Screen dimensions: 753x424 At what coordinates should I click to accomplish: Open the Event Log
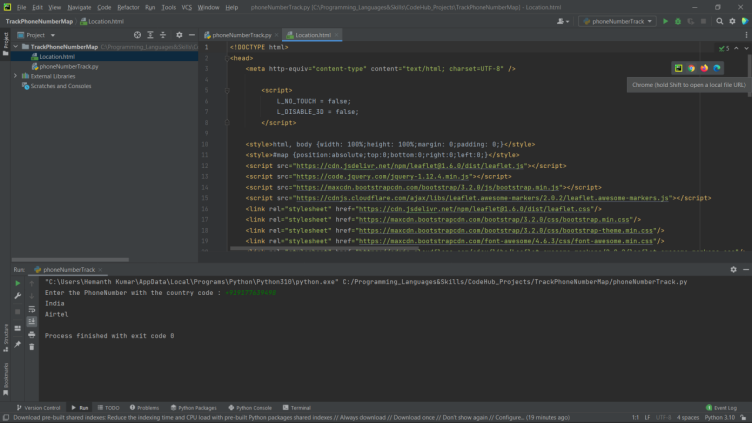[x=721, y=408]
